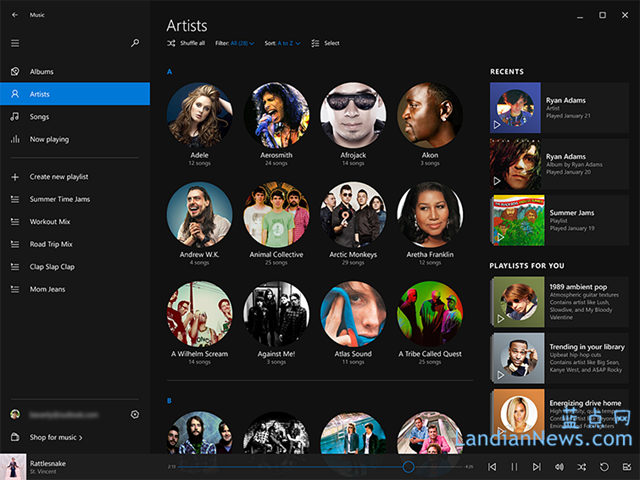Open the Adele artist thumbnail
Screen dimensions: 640x480
[x=200, y=115]
